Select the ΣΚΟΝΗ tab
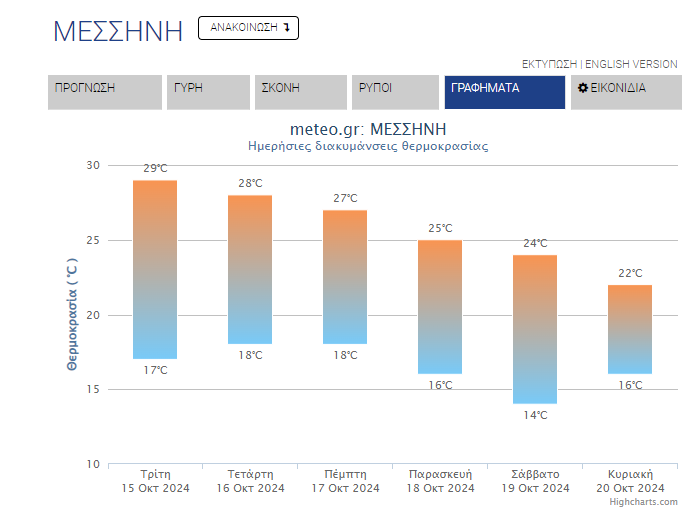The height and width of the screenshot is (524, 700). pyautogui.click(x=300, y=92)
